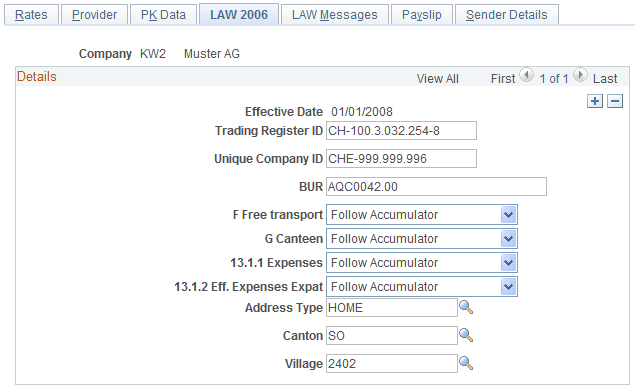This screenshot has width=635, height=389.
Task: Click in the Unique Company ID field
Action: point(401,159)
